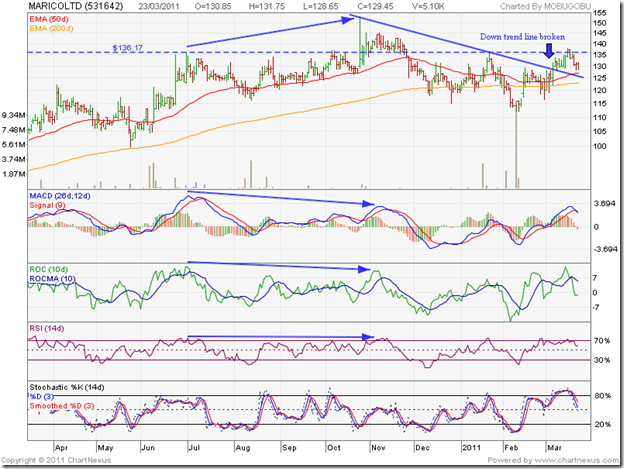Click the 20% Stochastic level label
Screen dimensions: 624x469
(603, 424)
